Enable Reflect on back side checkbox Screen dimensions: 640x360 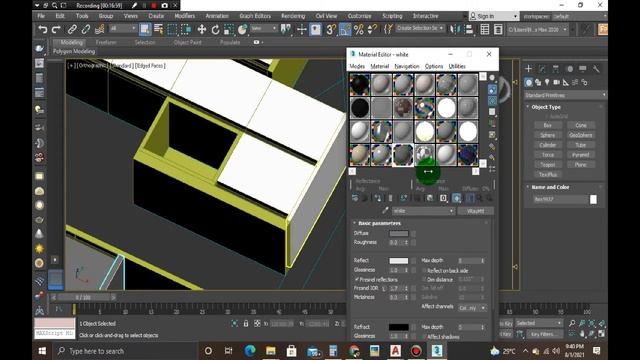(x=424, y=271)
